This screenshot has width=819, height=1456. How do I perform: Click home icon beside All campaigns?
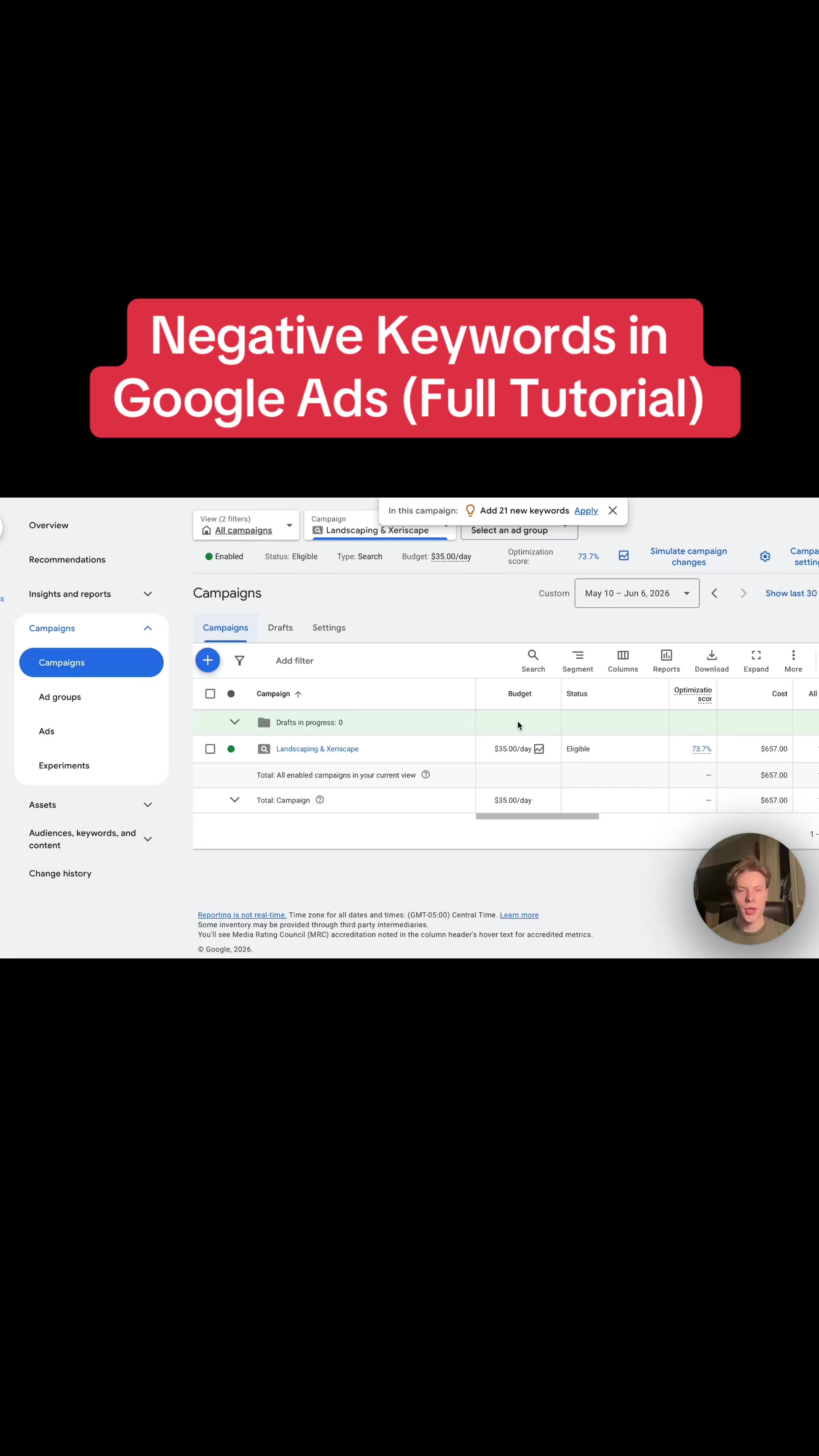(x=206, y=530)
